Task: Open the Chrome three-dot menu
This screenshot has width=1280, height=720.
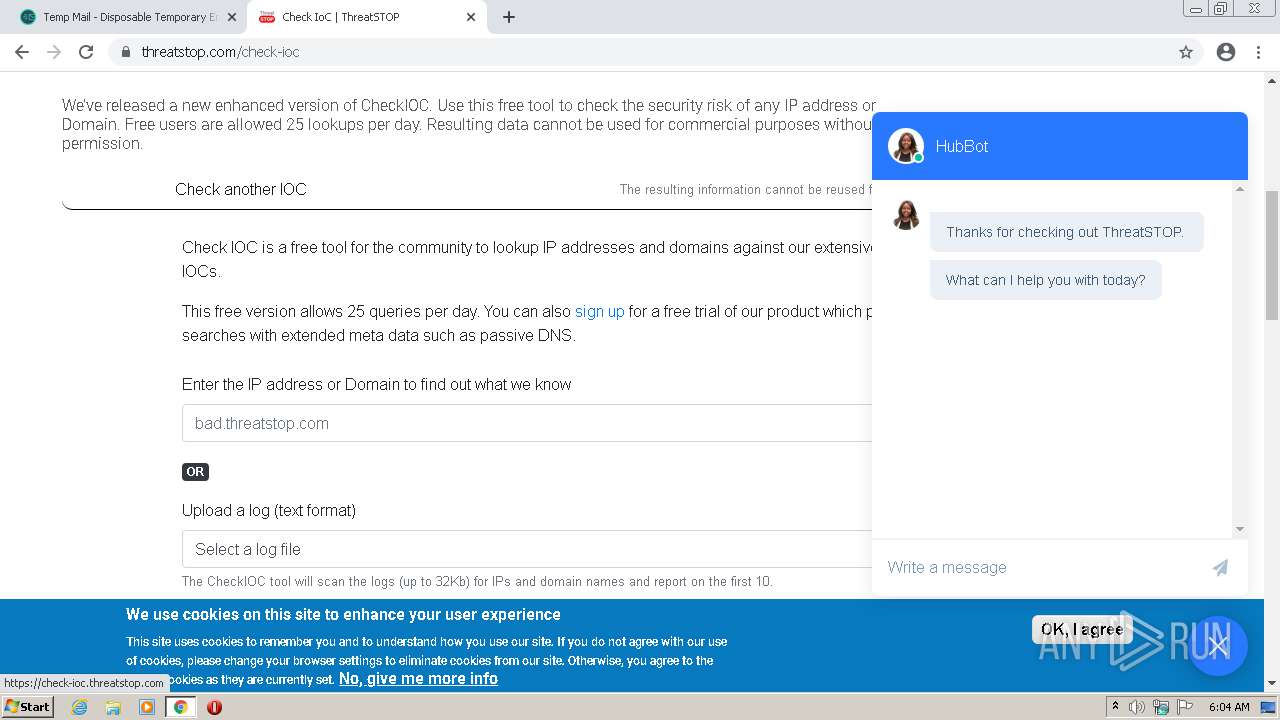Action: (x=1258, y=52)
